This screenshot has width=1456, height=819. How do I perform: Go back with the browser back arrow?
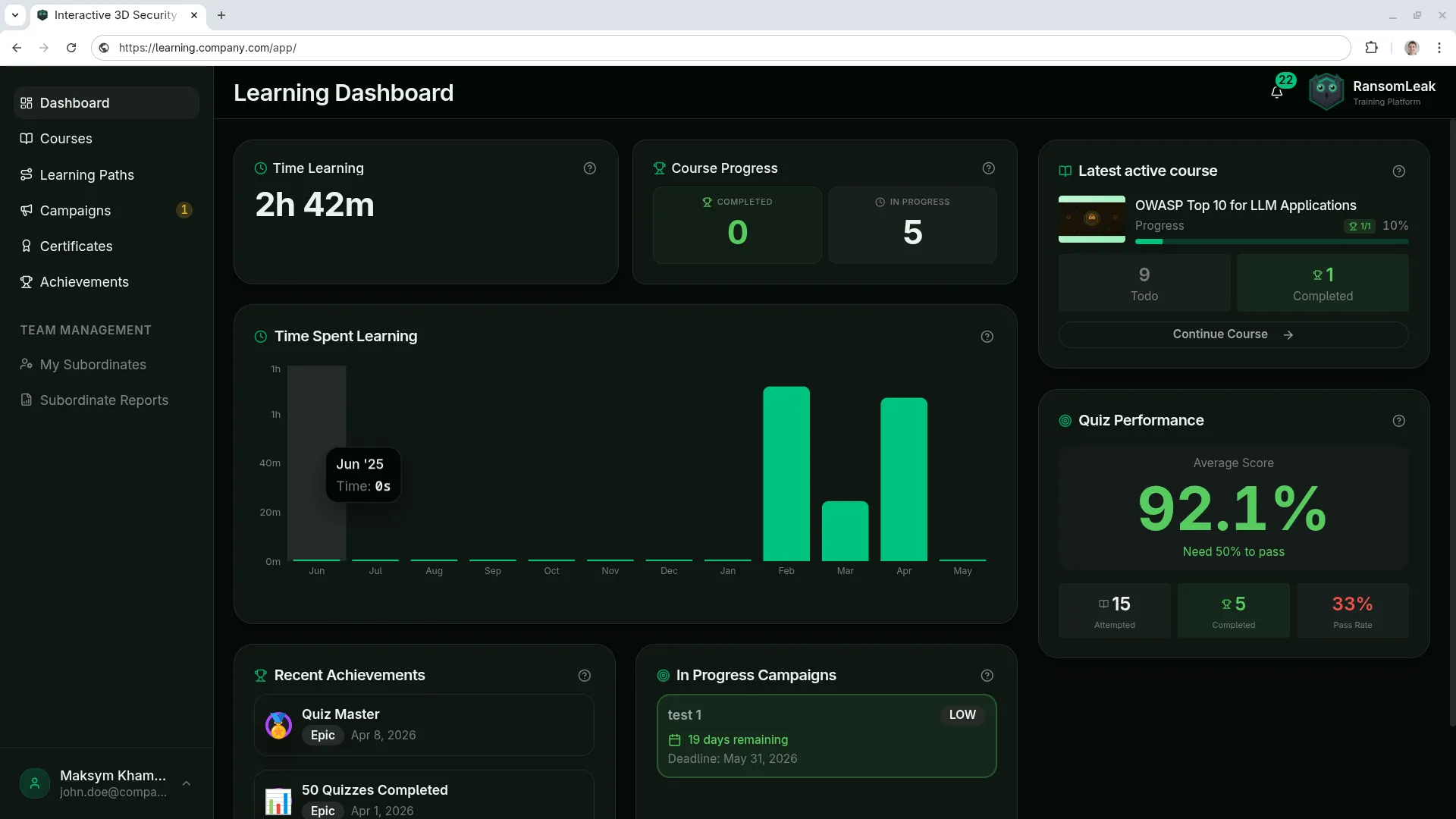click(x=17, y=48)
